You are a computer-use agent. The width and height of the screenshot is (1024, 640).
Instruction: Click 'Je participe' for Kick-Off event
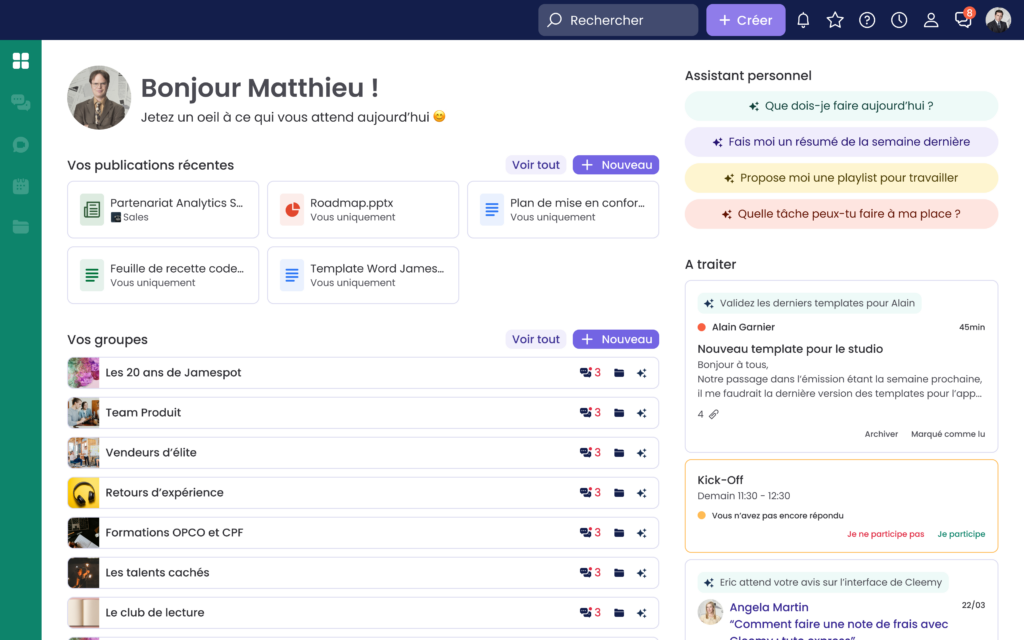click(x=961, y=534)
